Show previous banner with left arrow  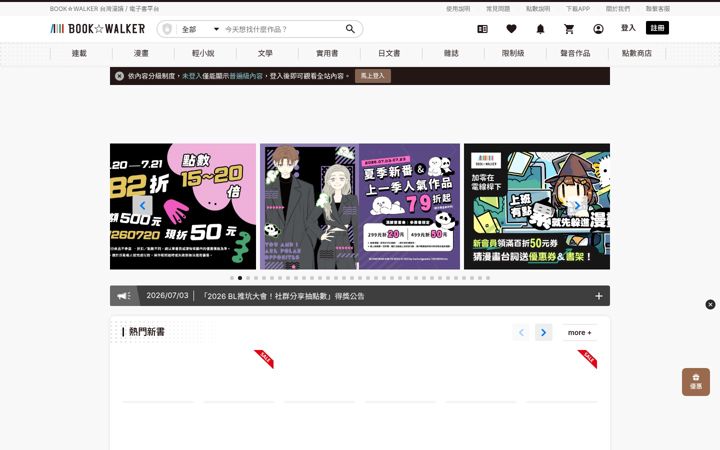142,206
